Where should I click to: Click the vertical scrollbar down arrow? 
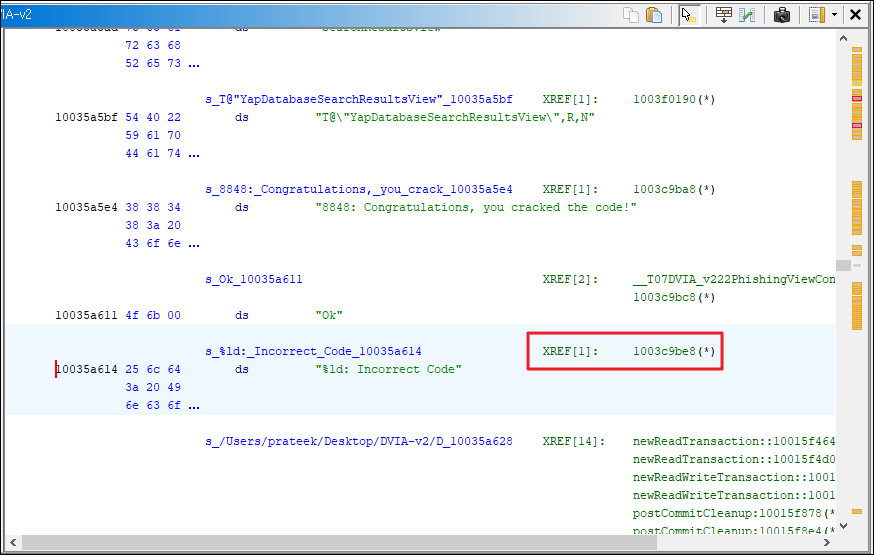[843, 525]
